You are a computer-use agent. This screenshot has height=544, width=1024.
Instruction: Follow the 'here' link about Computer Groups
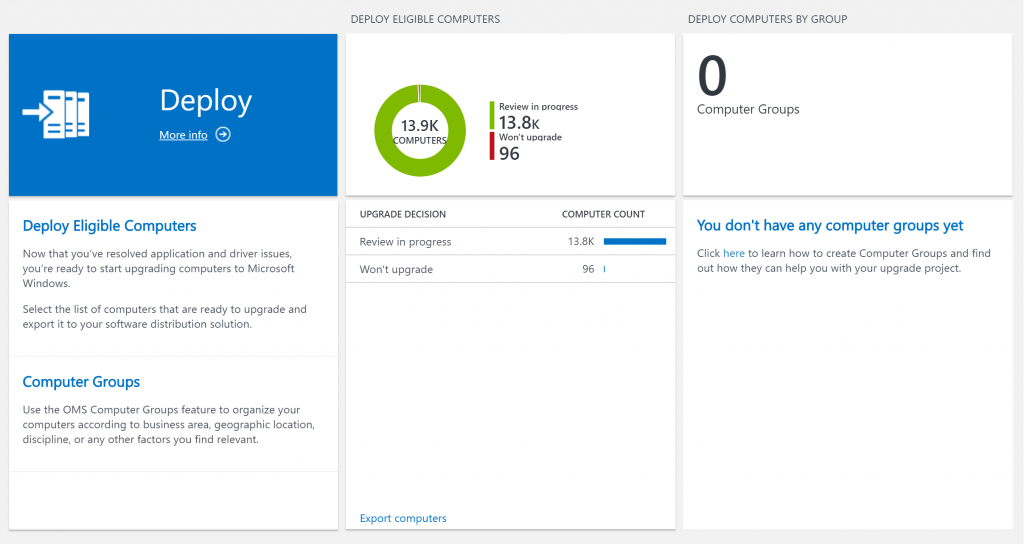734,253
